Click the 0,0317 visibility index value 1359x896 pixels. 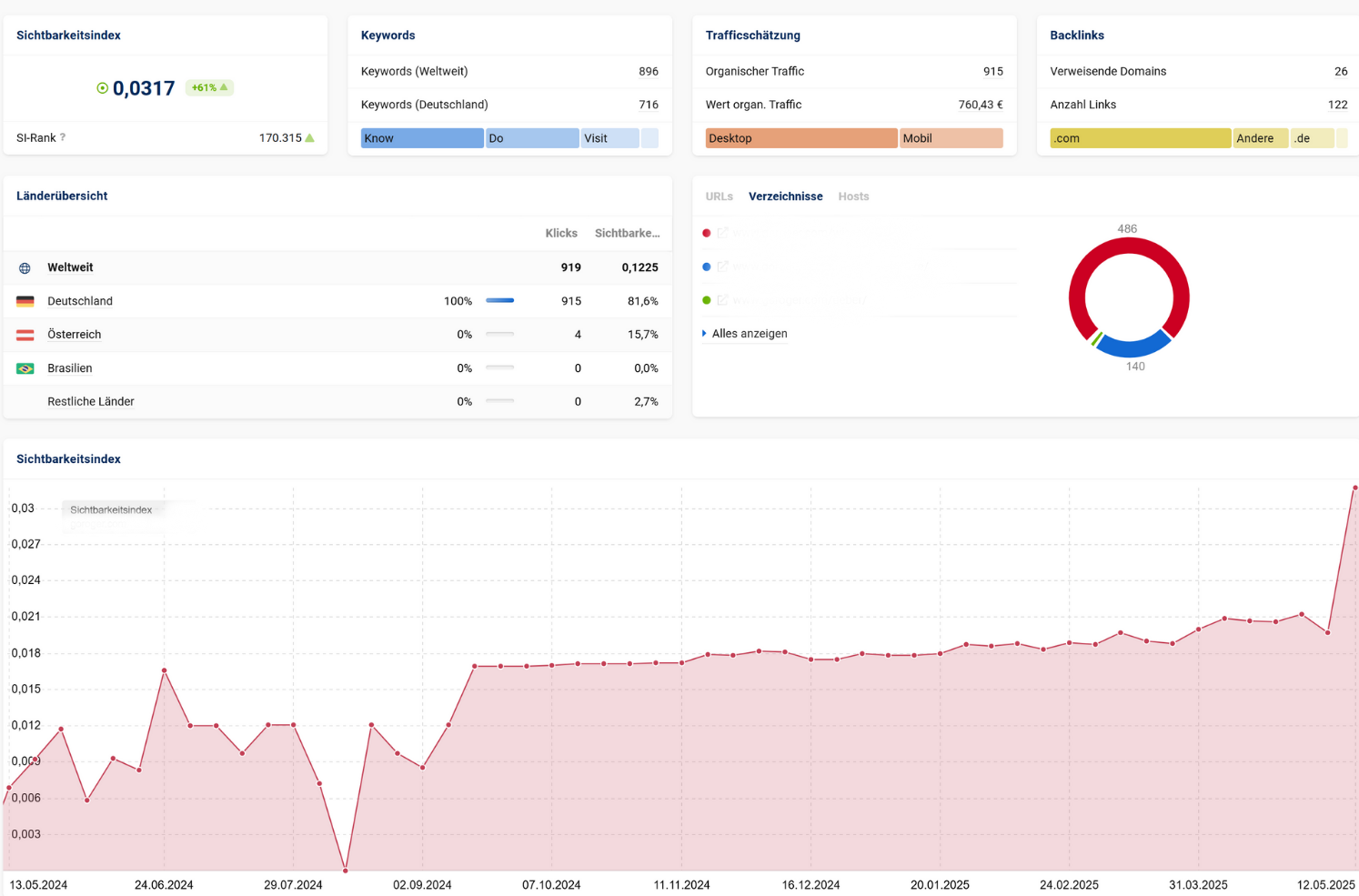click(x=144, y=88)
